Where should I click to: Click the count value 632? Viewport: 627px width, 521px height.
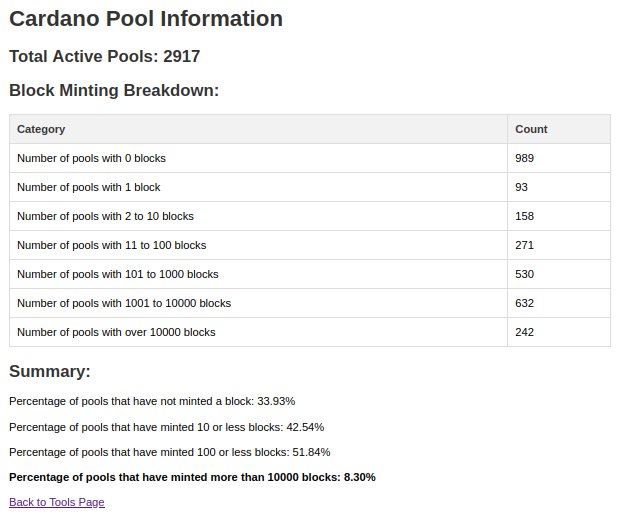click(525, 303)
